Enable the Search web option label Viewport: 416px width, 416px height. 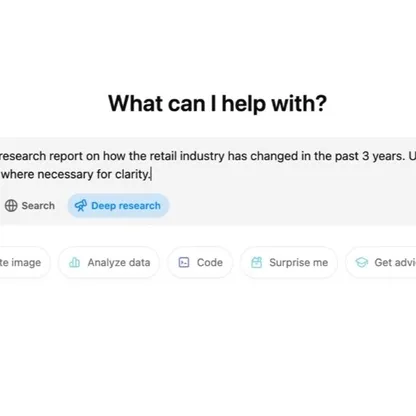click(38, 206)
